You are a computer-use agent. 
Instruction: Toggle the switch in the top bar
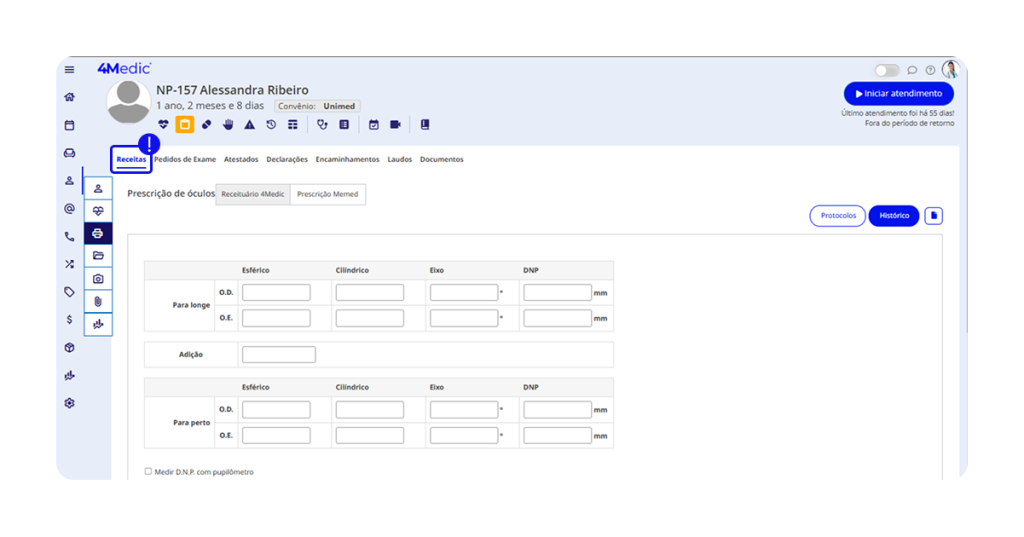[x=887, y=70]
